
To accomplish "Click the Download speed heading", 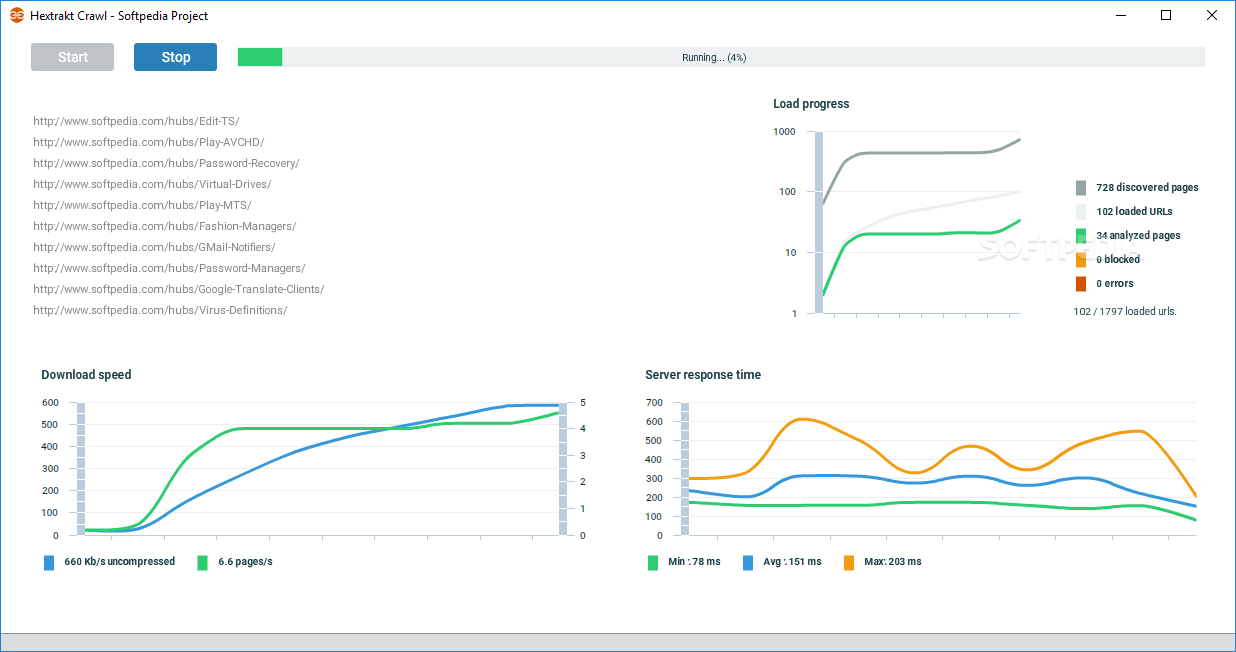I will point(86,375).
